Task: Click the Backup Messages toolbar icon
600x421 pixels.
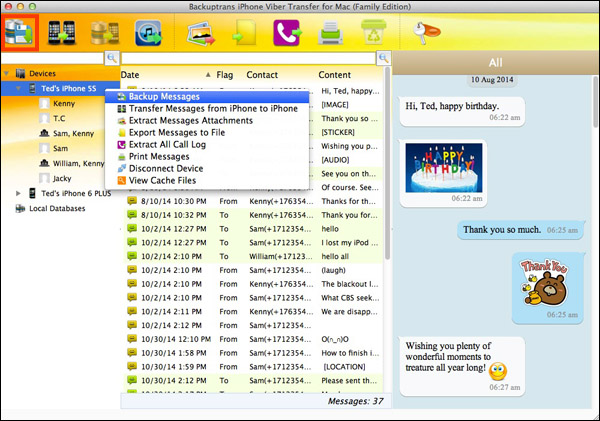Action: 19,33
